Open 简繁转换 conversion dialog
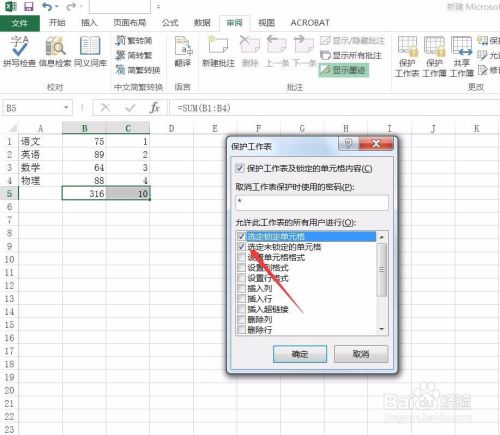This screenshot has width=500, height=435. pos(138,70)
